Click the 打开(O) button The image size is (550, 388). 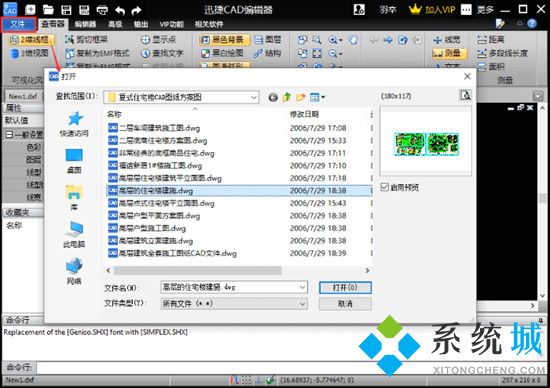click(345, 288)
